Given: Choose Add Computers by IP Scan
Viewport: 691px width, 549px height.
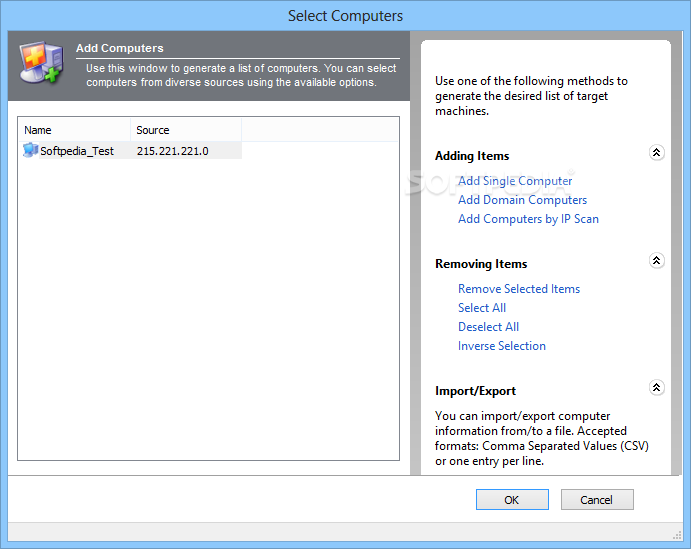Looking at the screenshot, I should [528, 219].
